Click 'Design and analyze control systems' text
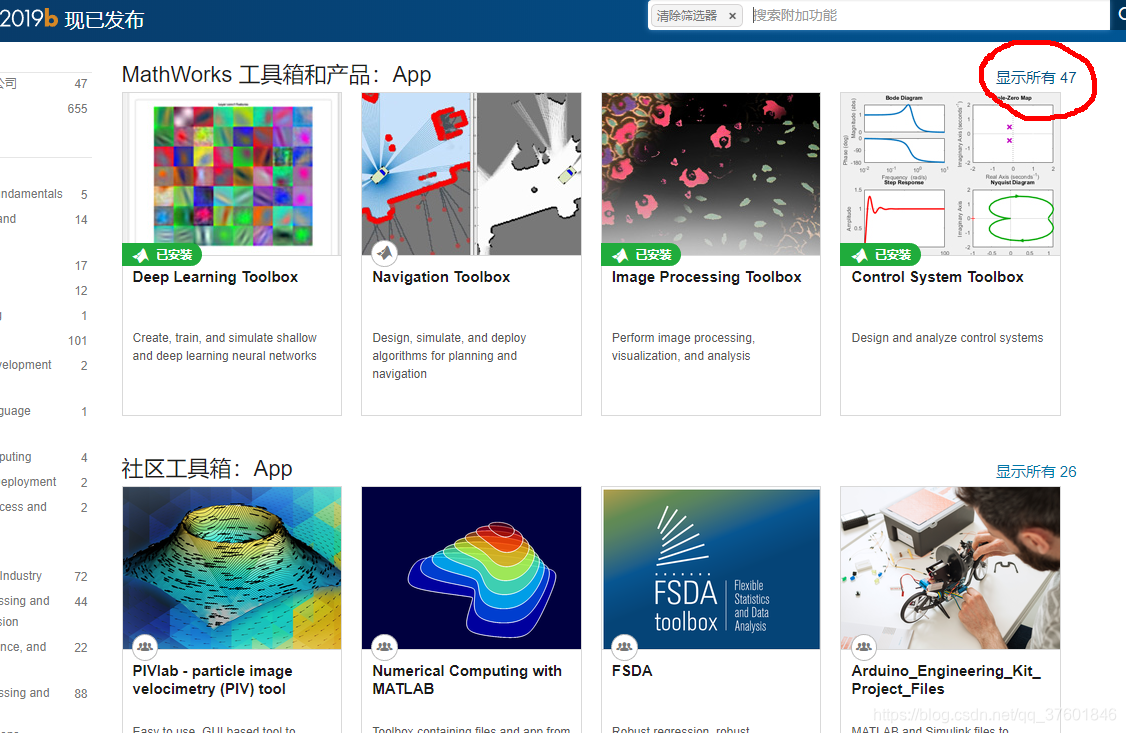The width and height of the screenshot is (1126, 733). [x=947, y=338]
